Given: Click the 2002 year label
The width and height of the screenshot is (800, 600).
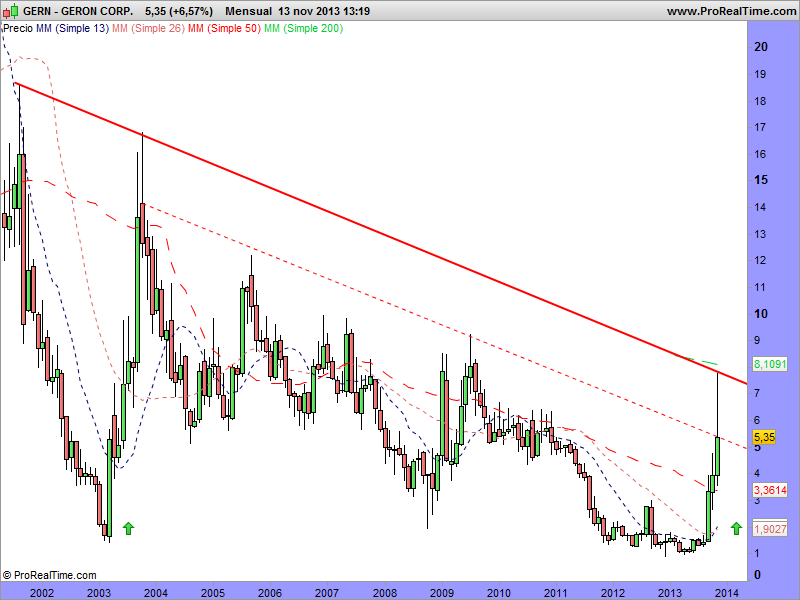Looking at the screenshot, I should tap(42, 592).
